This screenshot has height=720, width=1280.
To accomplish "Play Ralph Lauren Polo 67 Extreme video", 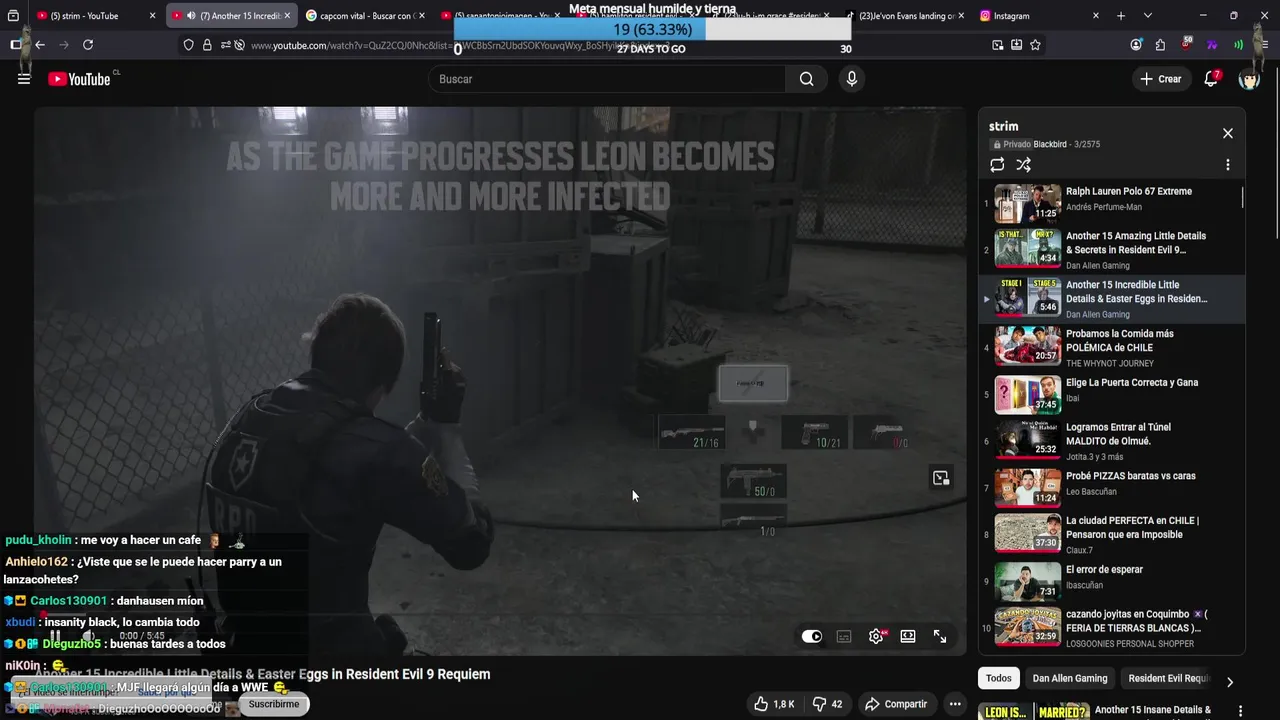I will click(x=1111, y=203).
